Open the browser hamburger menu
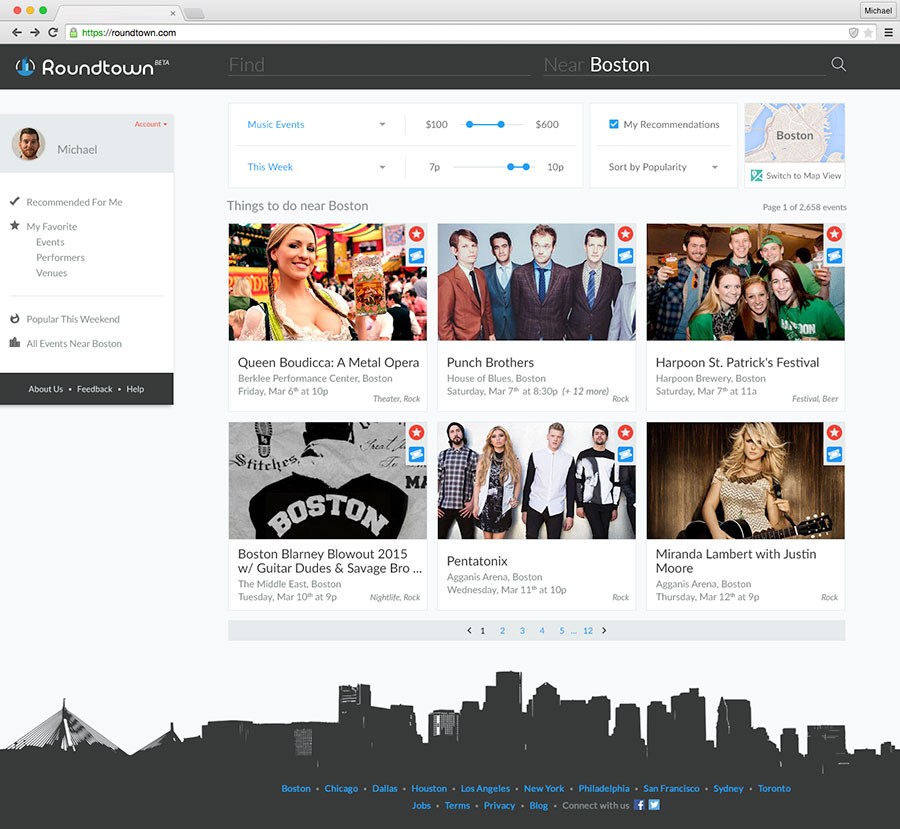This screenshot has width=900, height=829. (x=889, y=33)
